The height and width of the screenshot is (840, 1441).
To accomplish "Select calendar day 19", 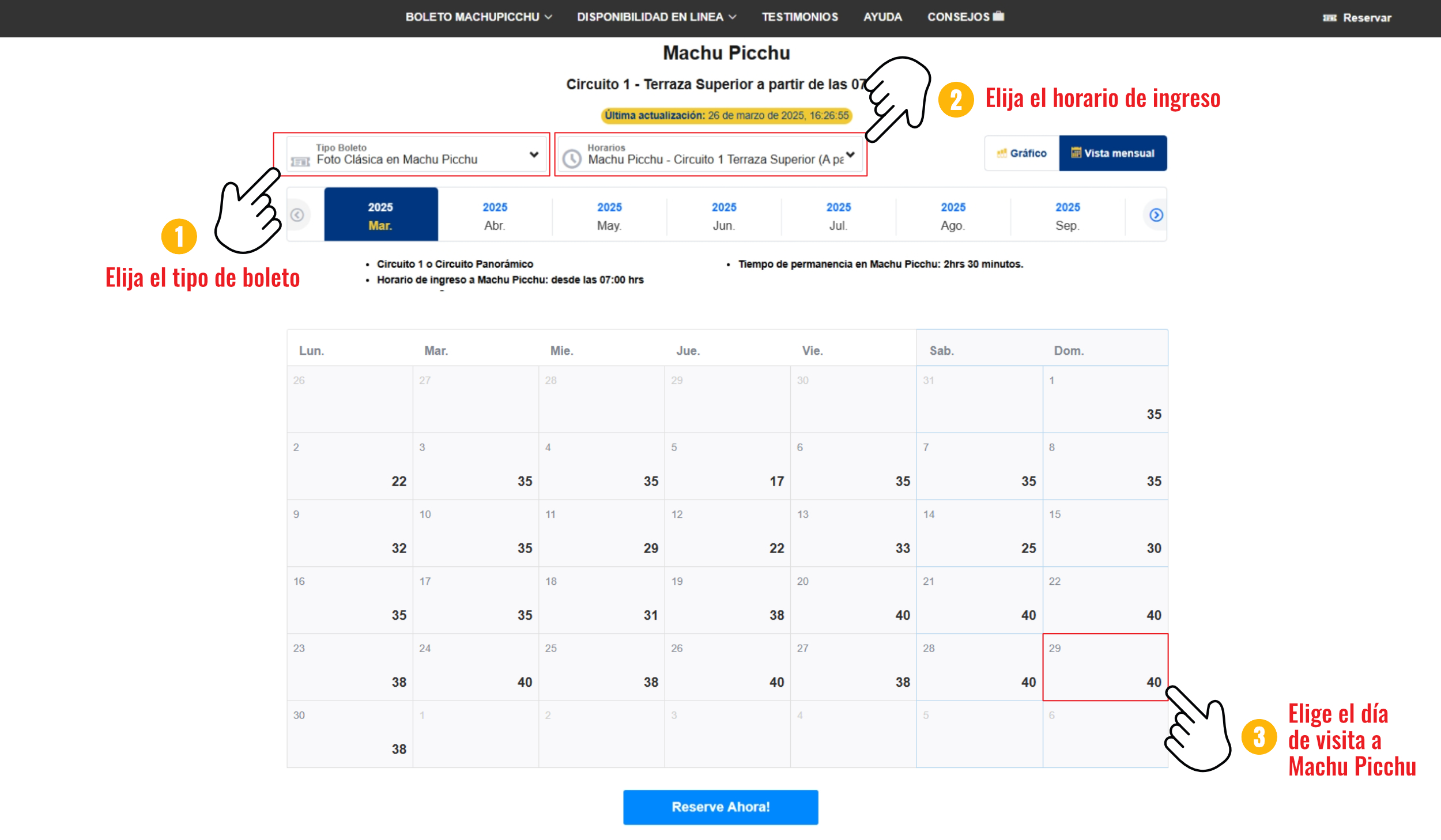I will click(x=727, y=600).
